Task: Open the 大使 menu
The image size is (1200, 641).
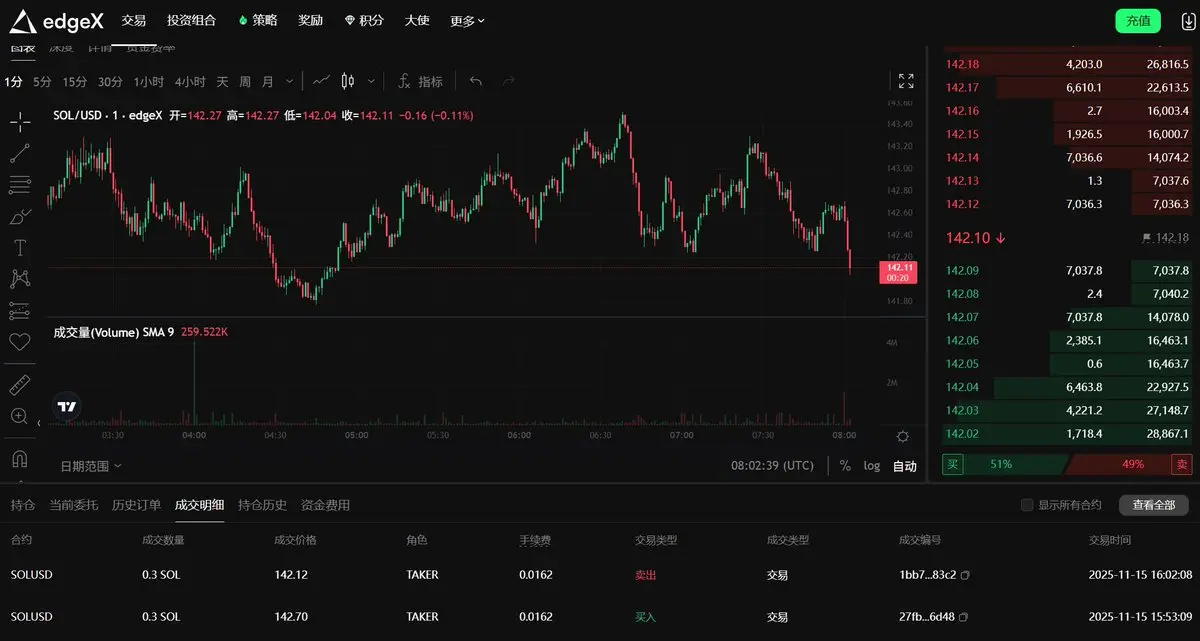Action: (417, 21)
